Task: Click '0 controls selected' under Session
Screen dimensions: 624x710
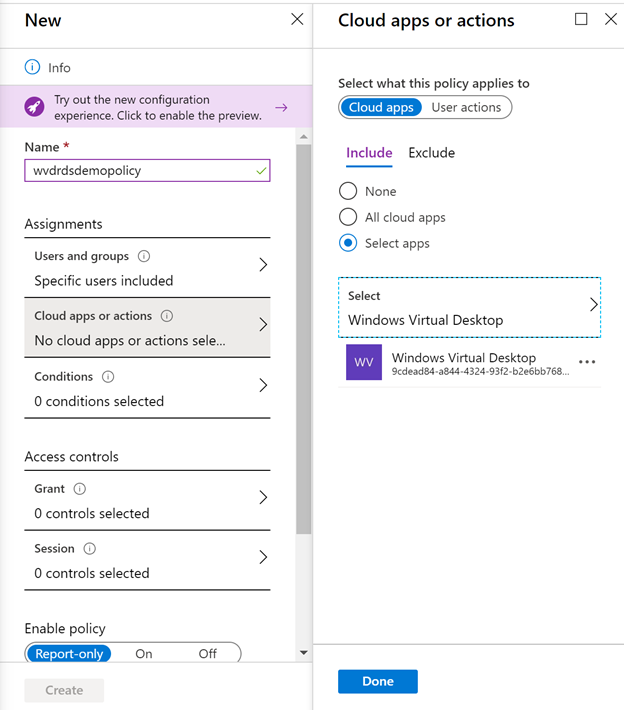Action: click(x=92, y=573)
